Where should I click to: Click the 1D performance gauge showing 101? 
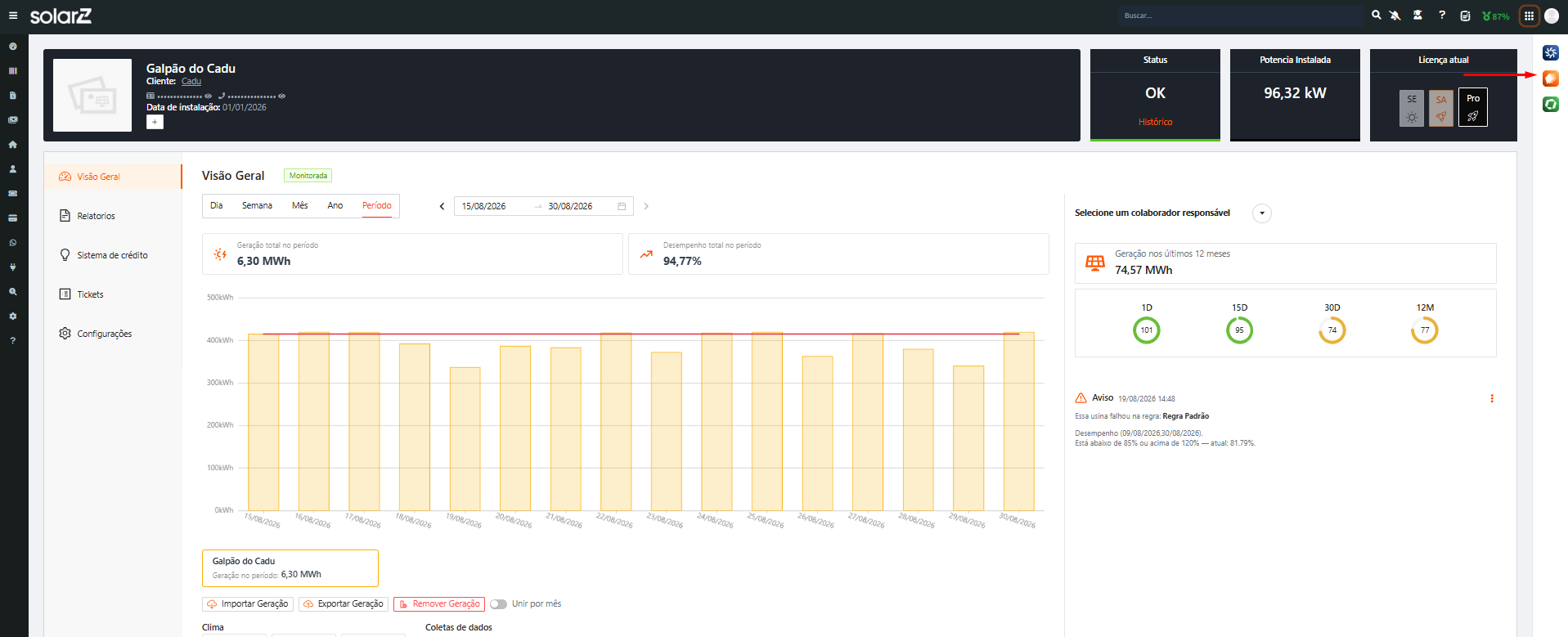point(1147,330)
